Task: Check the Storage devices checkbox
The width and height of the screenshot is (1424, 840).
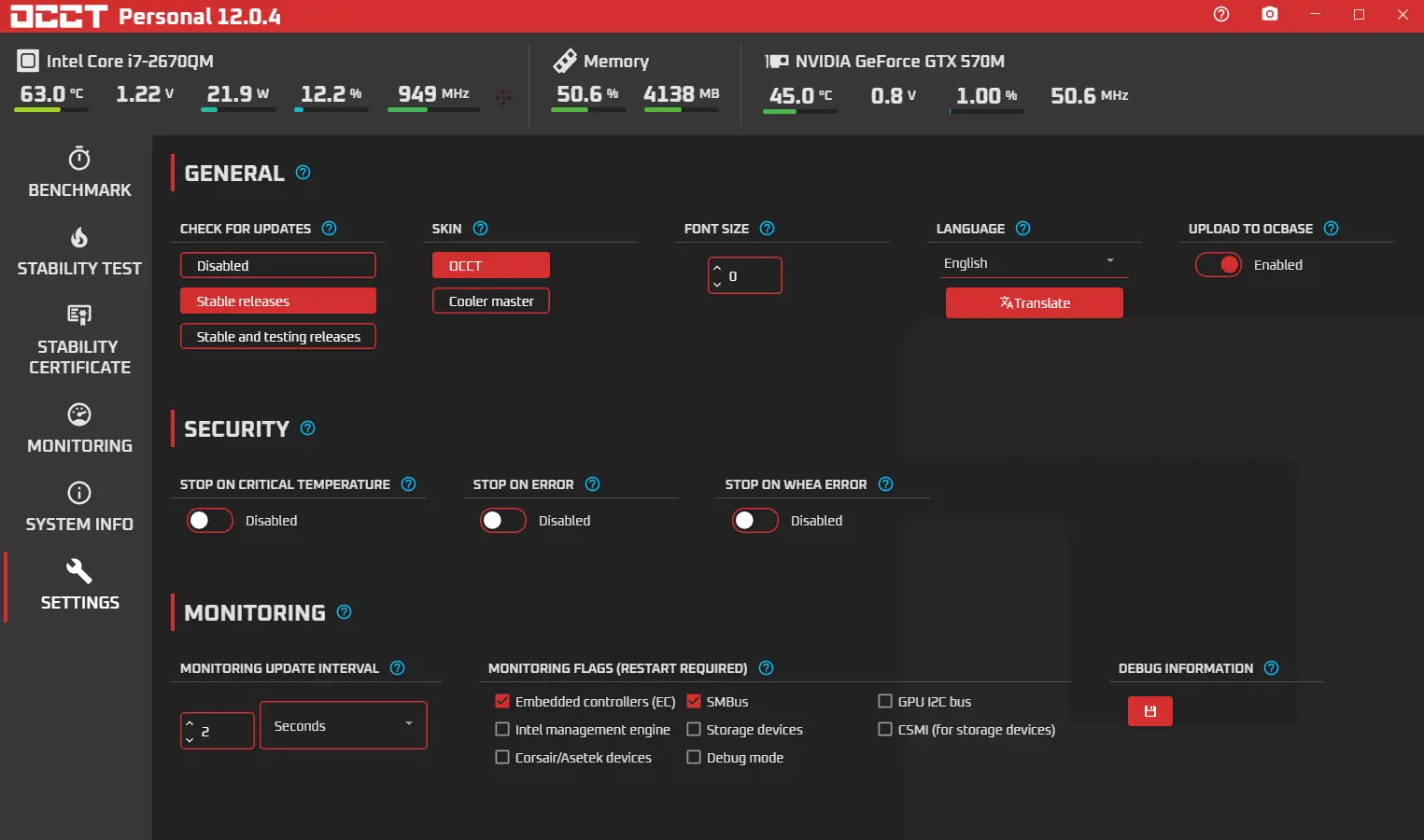Action: tap(694, 729)
